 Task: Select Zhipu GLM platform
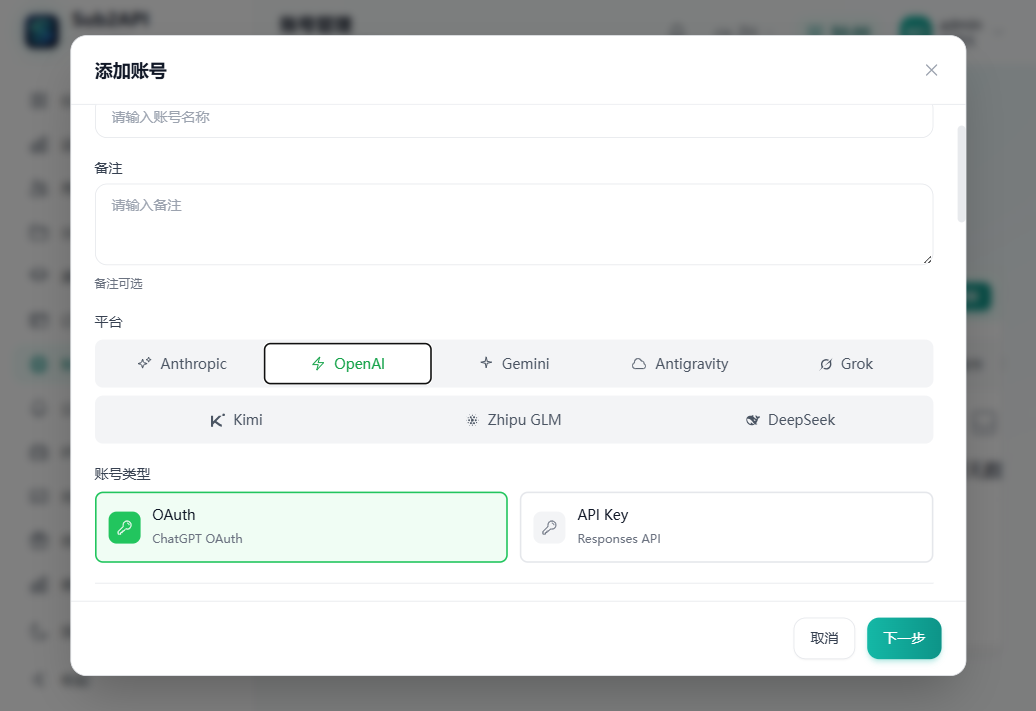point(513,420)
